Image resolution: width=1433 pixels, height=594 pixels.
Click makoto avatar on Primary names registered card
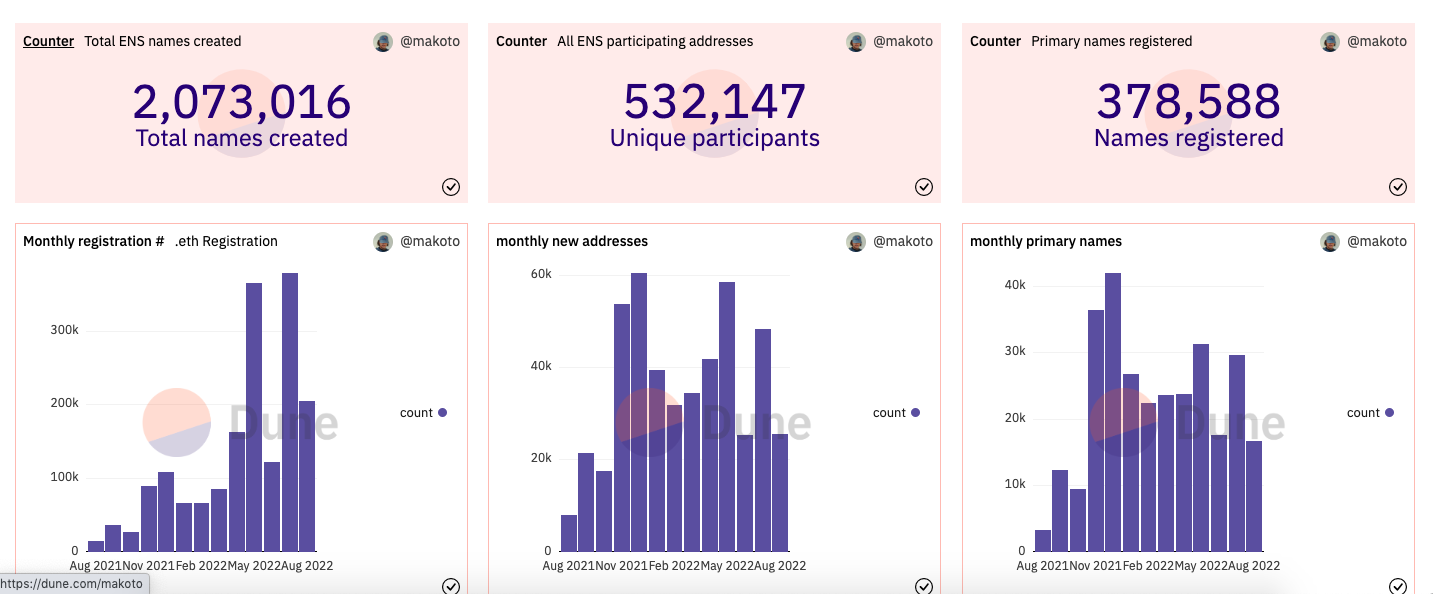click(x=1330, y=42)
